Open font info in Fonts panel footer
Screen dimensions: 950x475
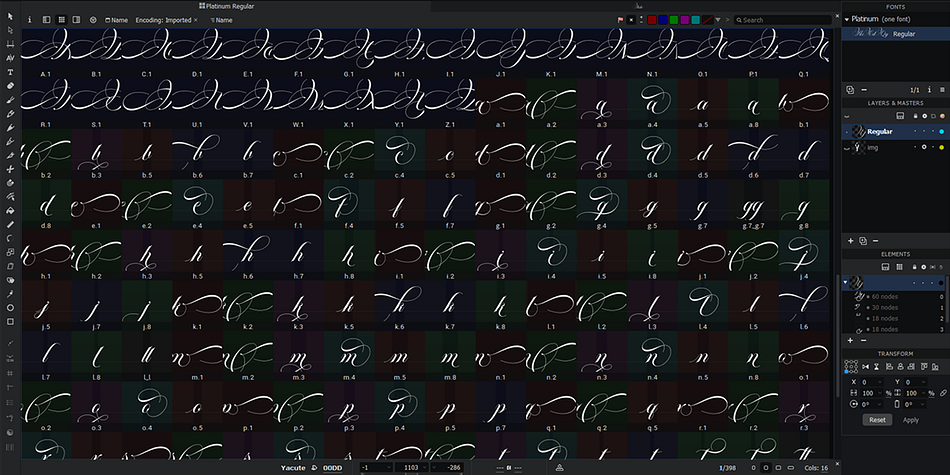[x=930, y=90]
